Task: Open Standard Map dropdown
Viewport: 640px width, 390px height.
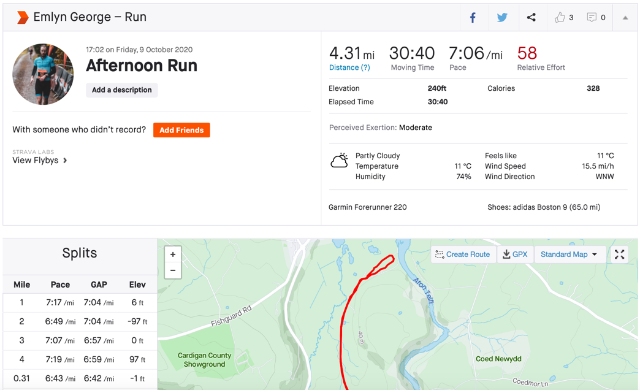Action: (x=569, y=255)
